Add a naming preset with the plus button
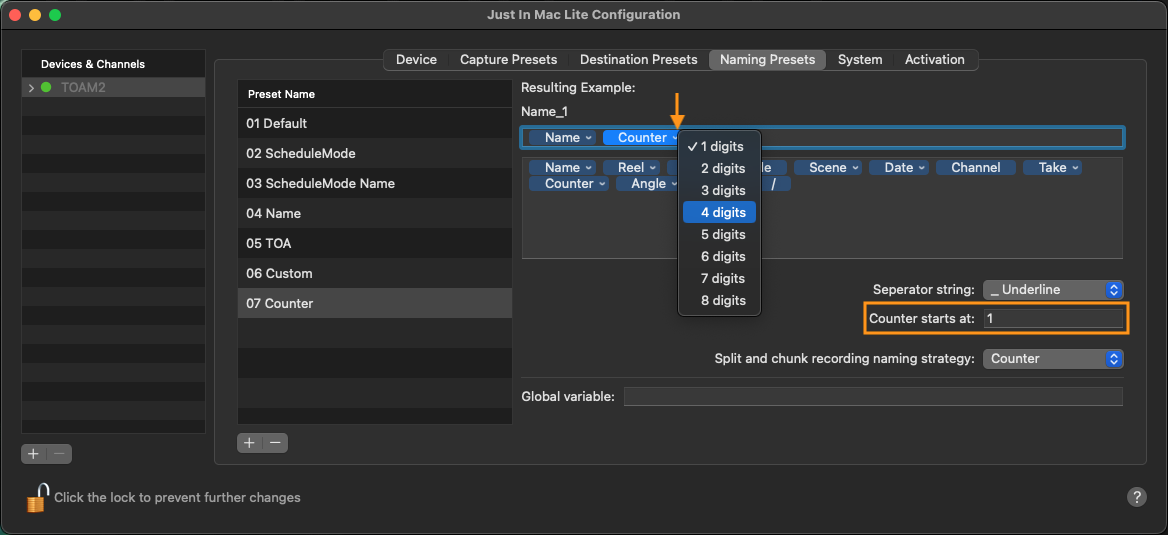 pos(250,443)
